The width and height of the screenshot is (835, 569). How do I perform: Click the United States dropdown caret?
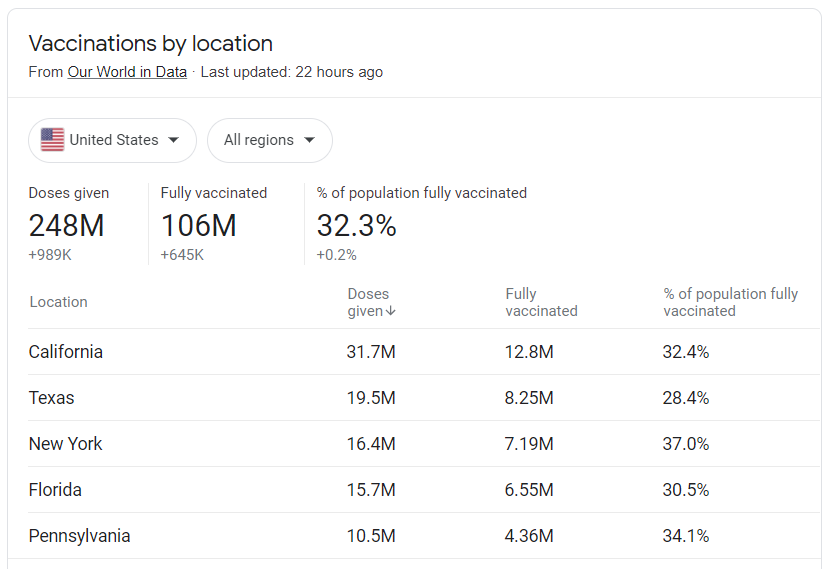coord(175,140)
